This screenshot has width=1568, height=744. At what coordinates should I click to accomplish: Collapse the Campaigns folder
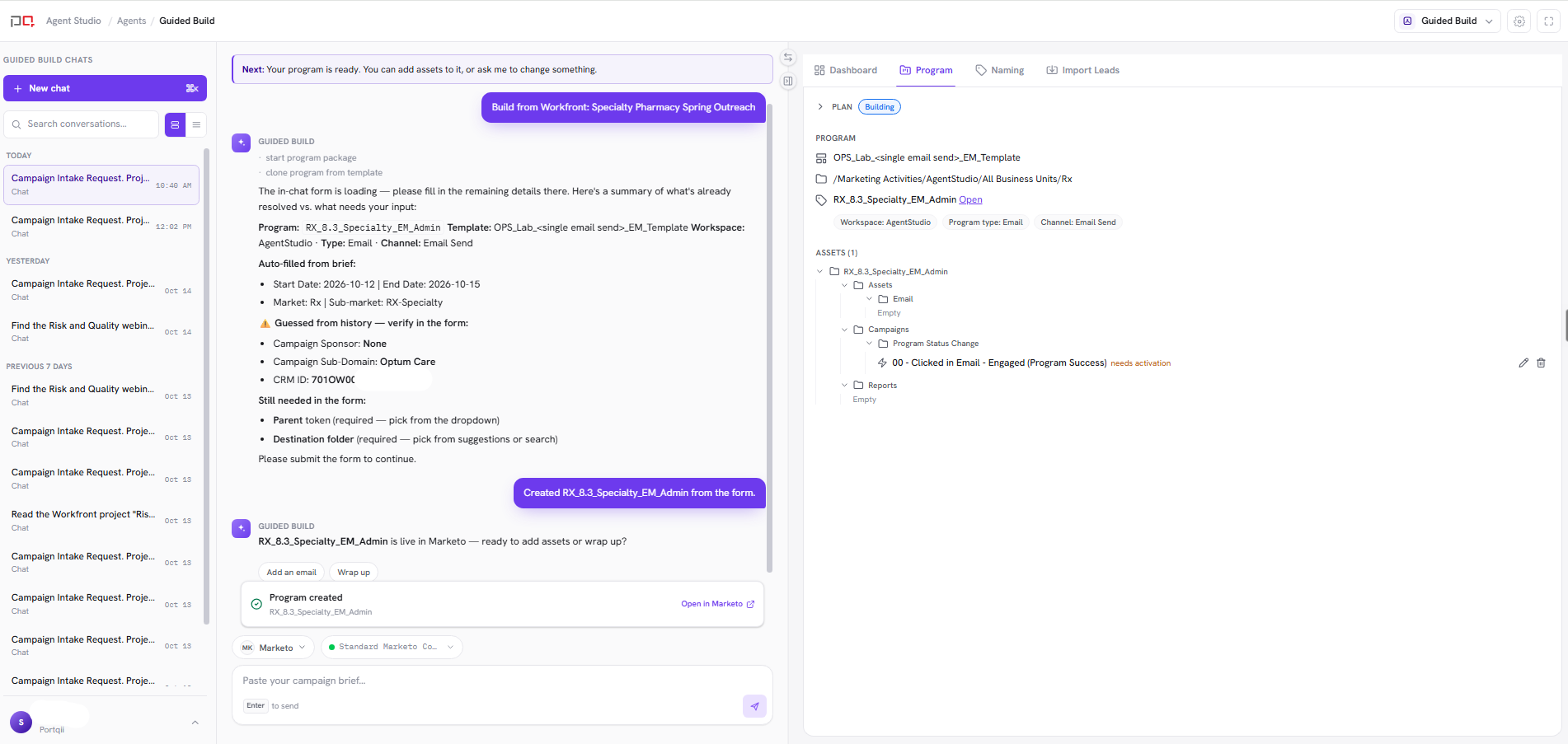tap(845, 330)
